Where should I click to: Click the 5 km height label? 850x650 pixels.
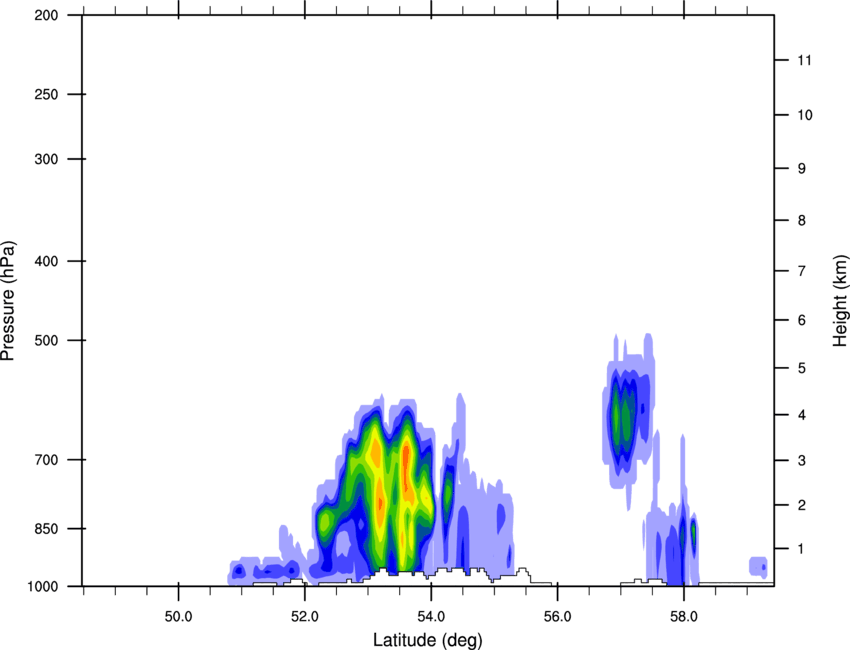(x=802, y=368)
